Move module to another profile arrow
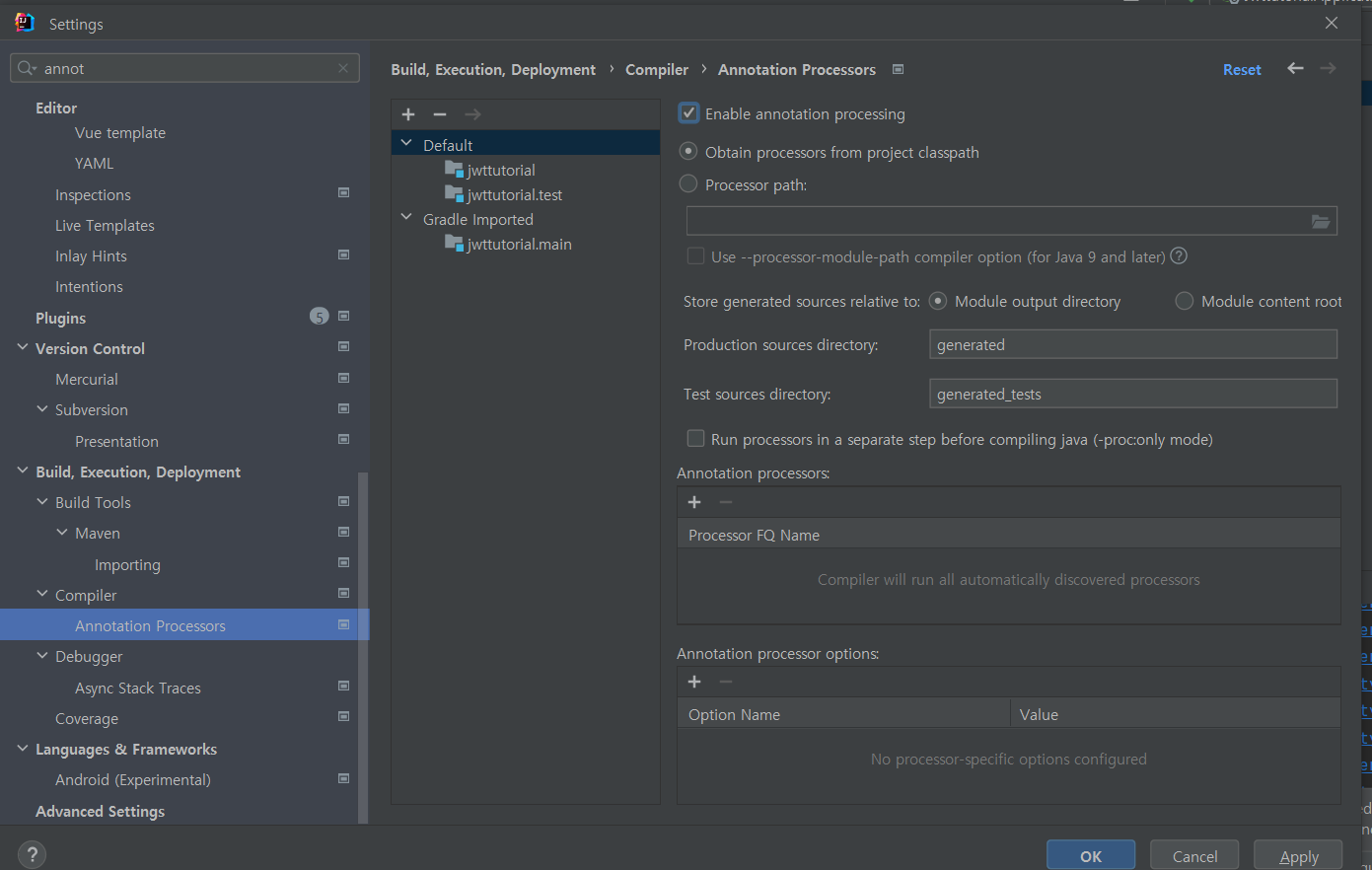 coord(472,114)
